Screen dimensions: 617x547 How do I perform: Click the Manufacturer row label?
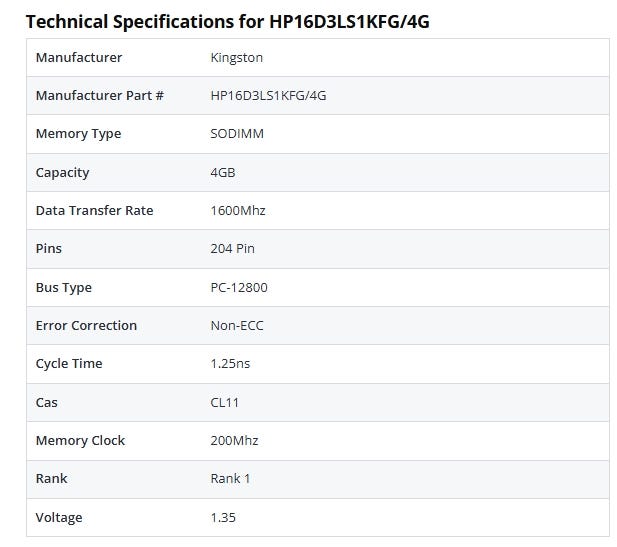79,57
